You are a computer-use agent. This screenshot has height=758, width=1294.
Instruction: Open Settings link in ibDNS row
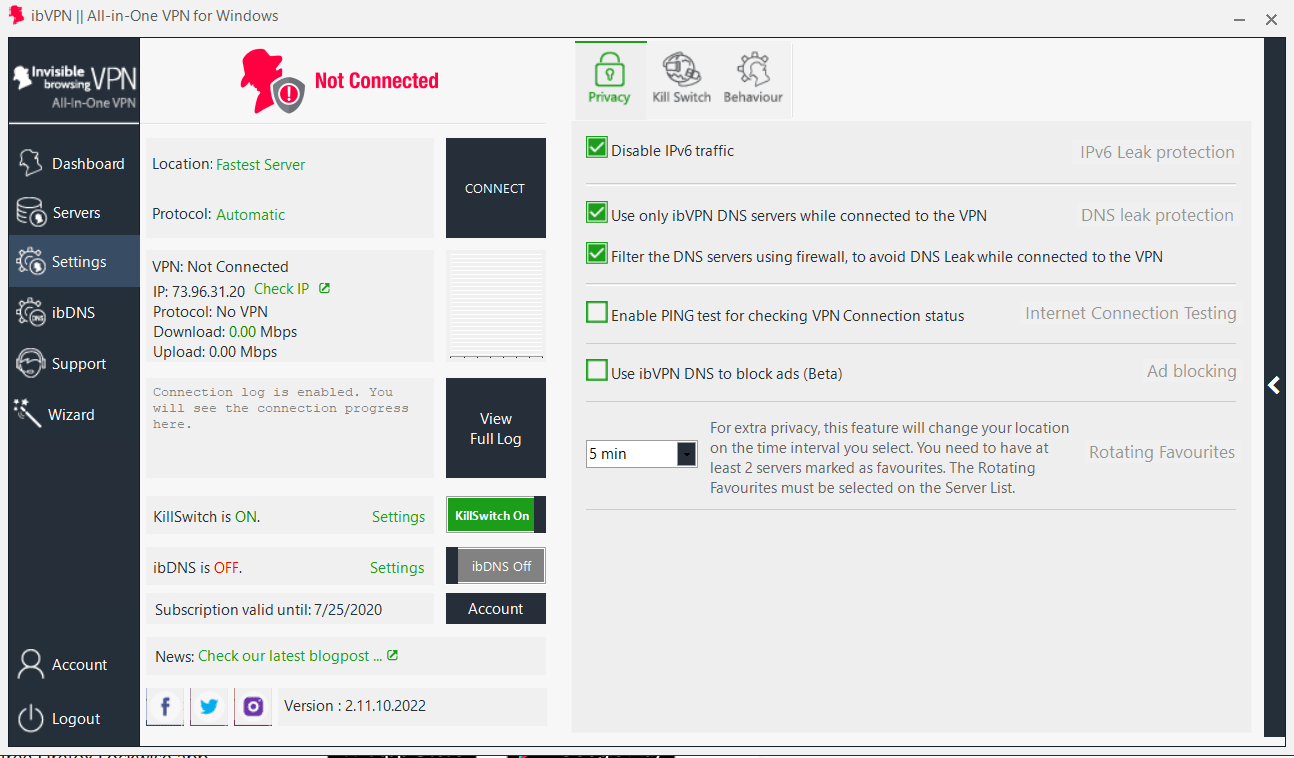(x=397, y=567)
